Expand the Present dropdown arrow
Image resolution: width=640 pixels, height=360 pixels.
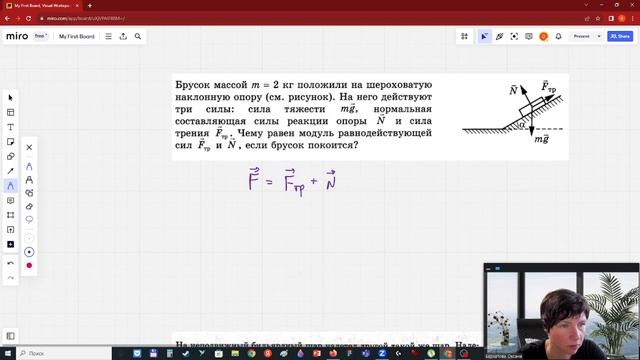pyautogui.click(x=599, y=36)
